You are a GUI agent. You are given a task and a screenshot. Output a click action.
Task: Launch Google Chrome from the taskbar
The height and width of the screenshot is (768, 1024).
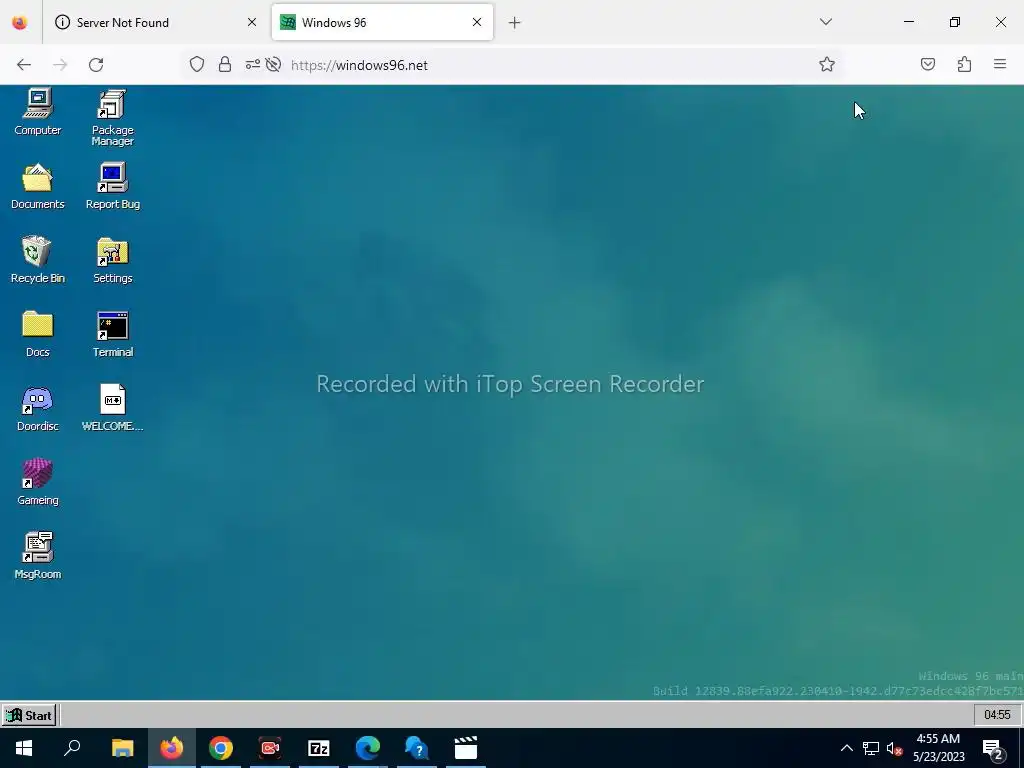click(x=221, y=748)
